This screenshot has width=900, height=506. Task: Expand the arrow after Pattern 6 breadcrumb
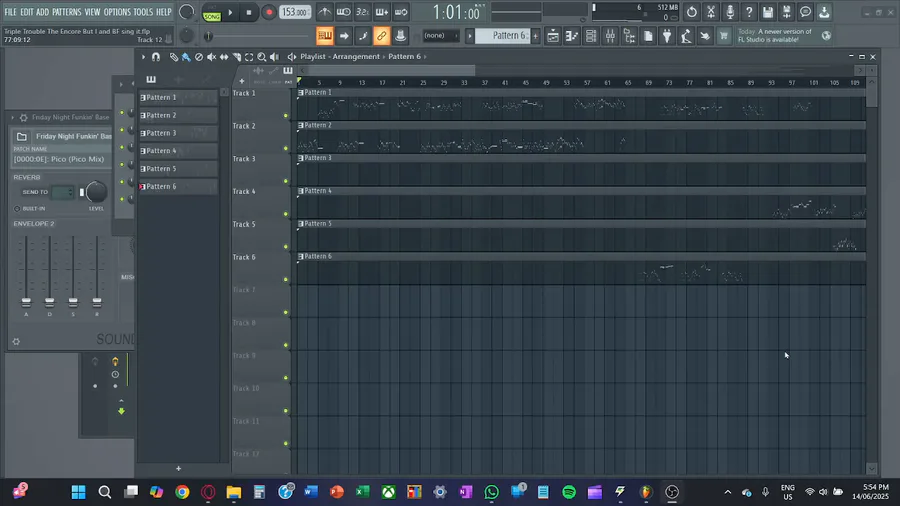425,57
